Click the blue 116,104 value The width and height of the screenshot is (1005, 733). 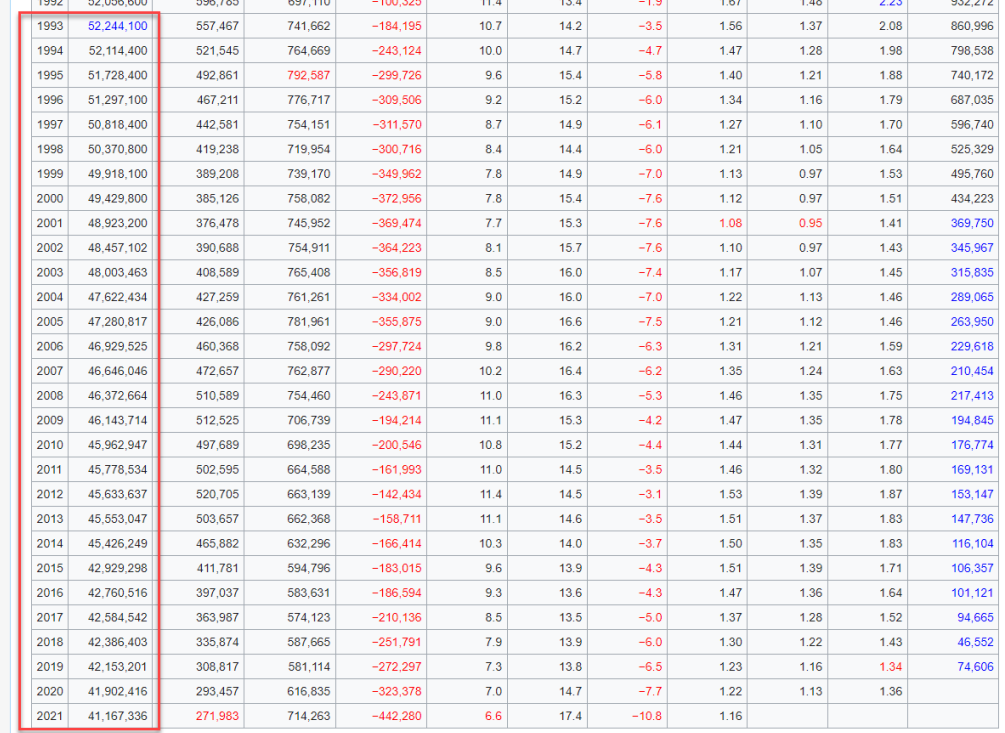tap(971, 543)
